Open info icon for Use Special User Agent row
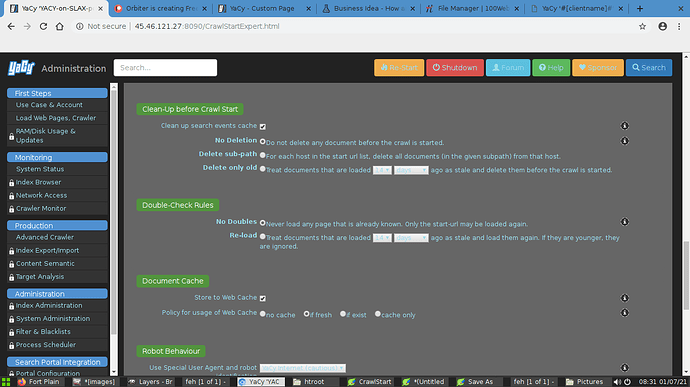The image size is (690, 387). pos(624,368)
